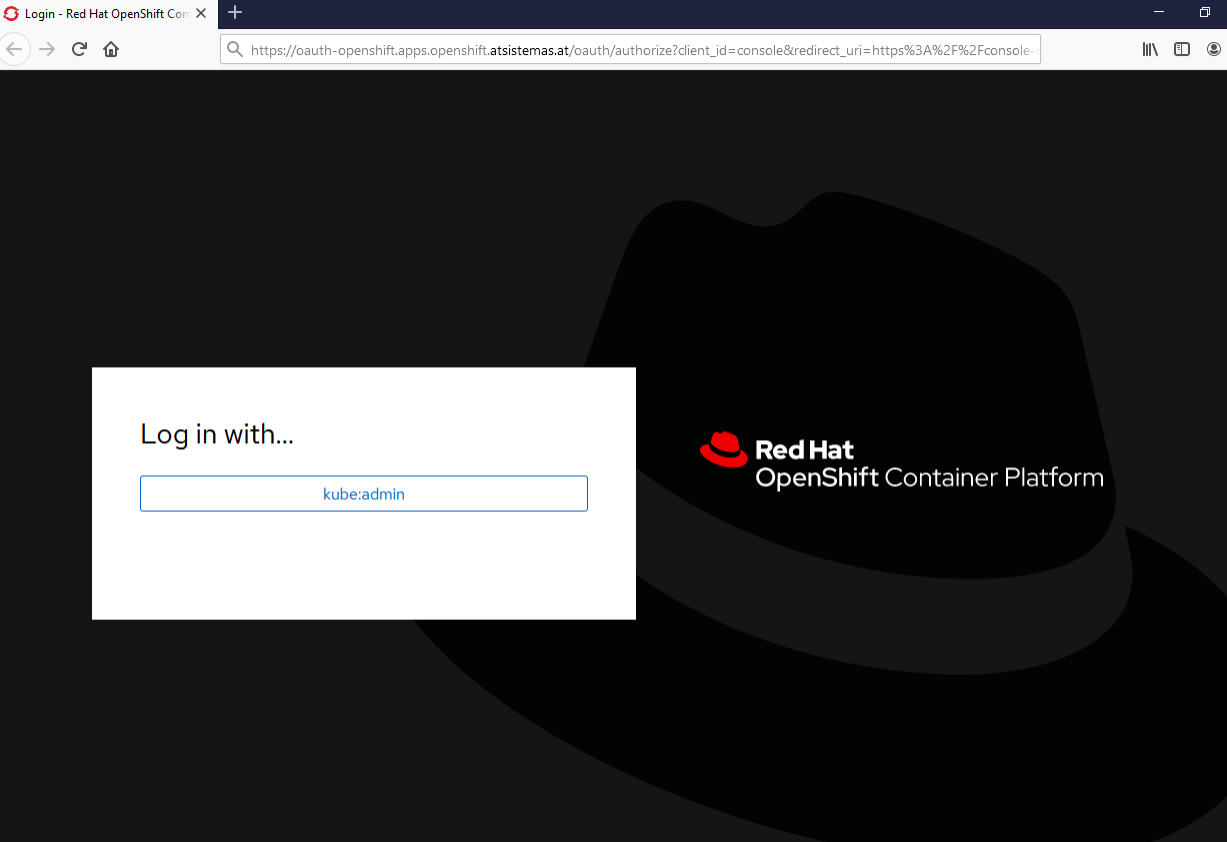The width and height of the screenshot is (1227, 842).
Task: Go forward using the browser forward arrow
Action: point(47,49)
